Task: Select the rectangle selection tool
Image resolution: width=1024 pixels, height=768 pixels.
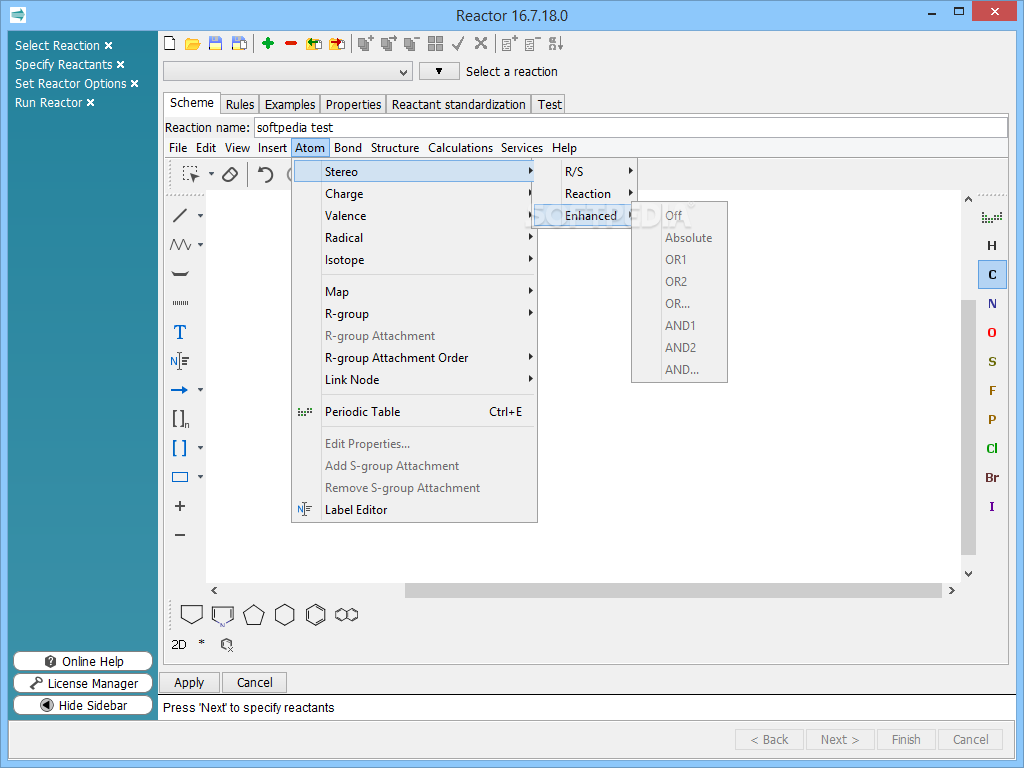Action: (191, 174)
